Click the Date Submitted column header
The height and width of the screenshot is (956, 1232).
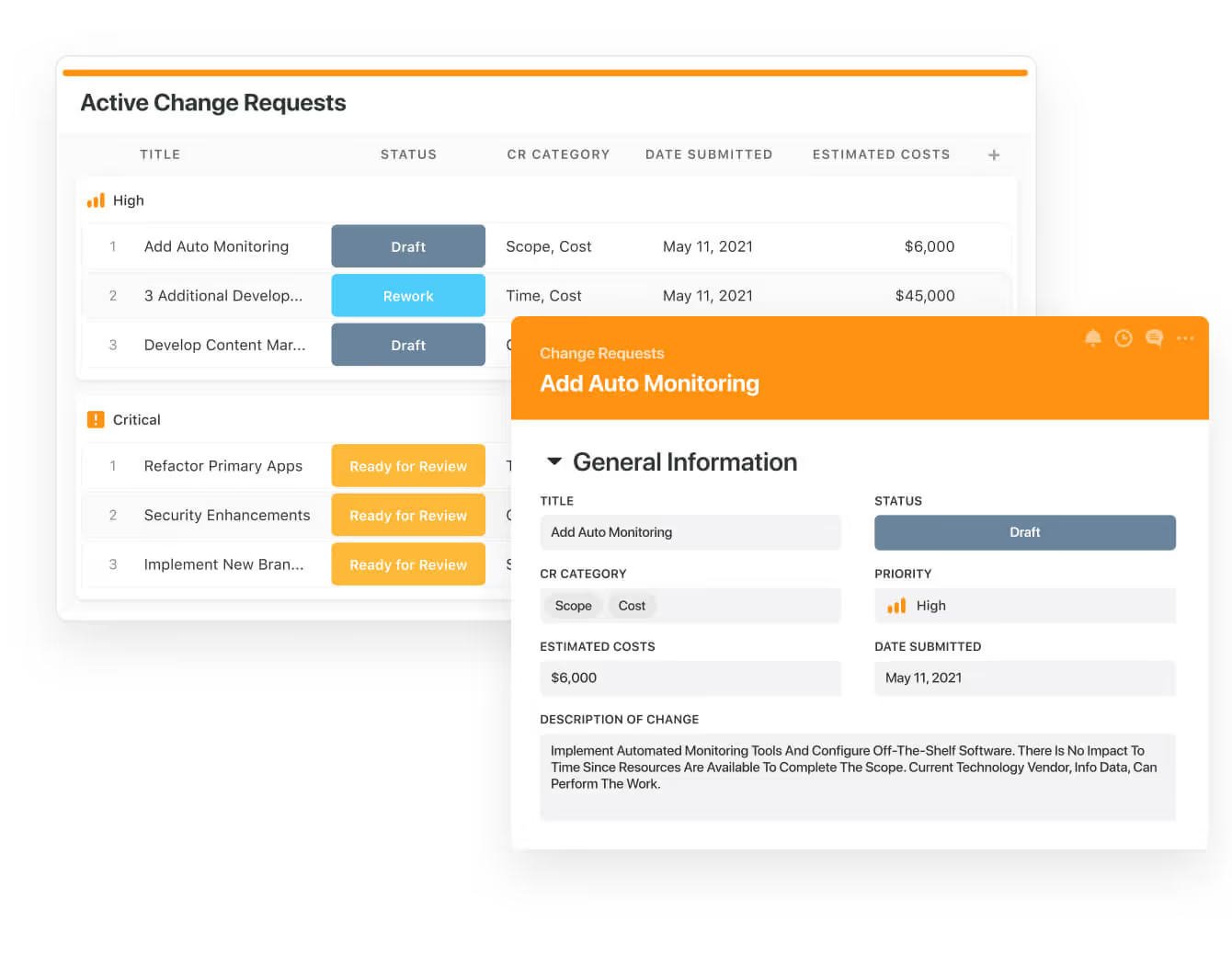coord(708,154)
